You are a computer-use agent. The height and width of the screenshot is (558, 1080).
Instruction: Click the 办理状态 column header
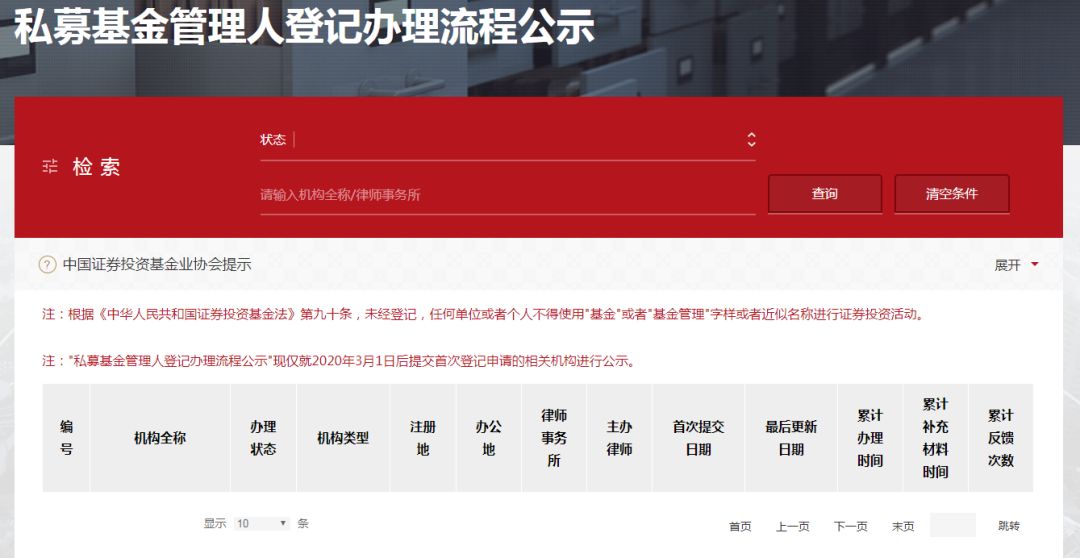tap(263, 438)
